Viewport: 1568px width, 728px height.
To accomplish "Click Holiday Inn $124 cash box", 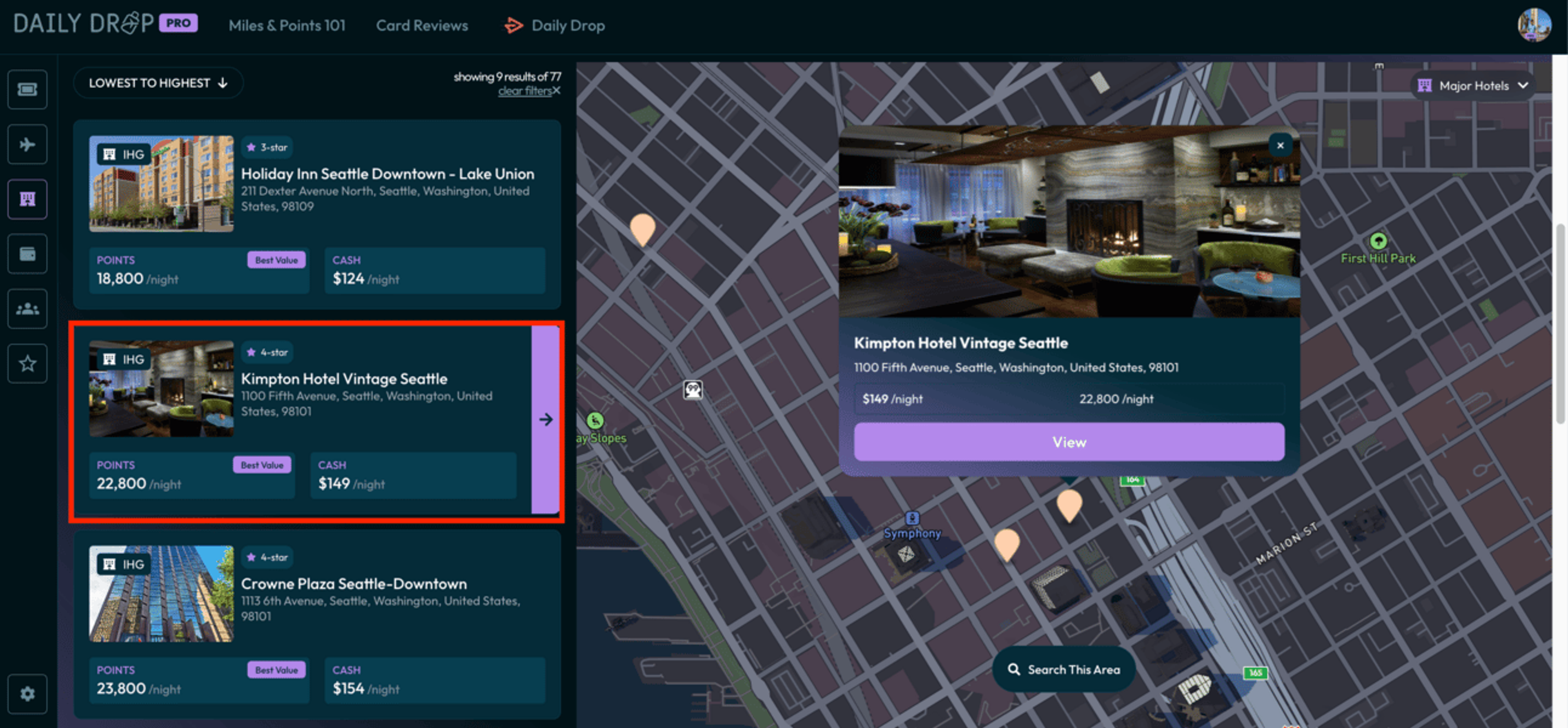I will (x=434, y=271).
